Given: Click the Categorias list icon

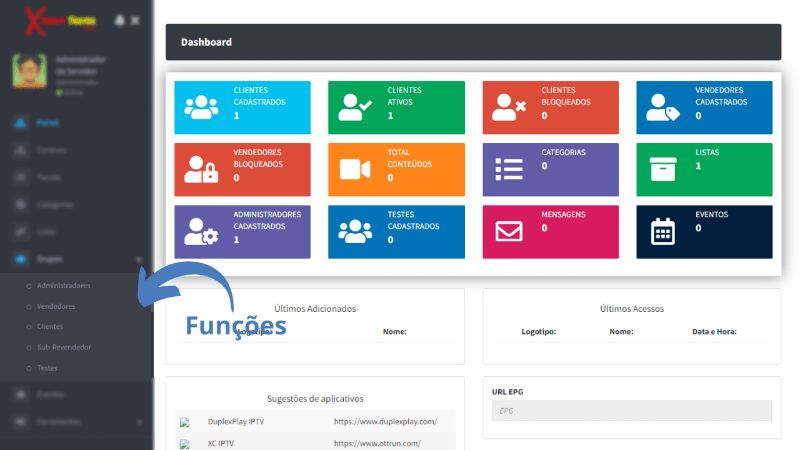Looking at the screenshot, I should tap(509, 169).
